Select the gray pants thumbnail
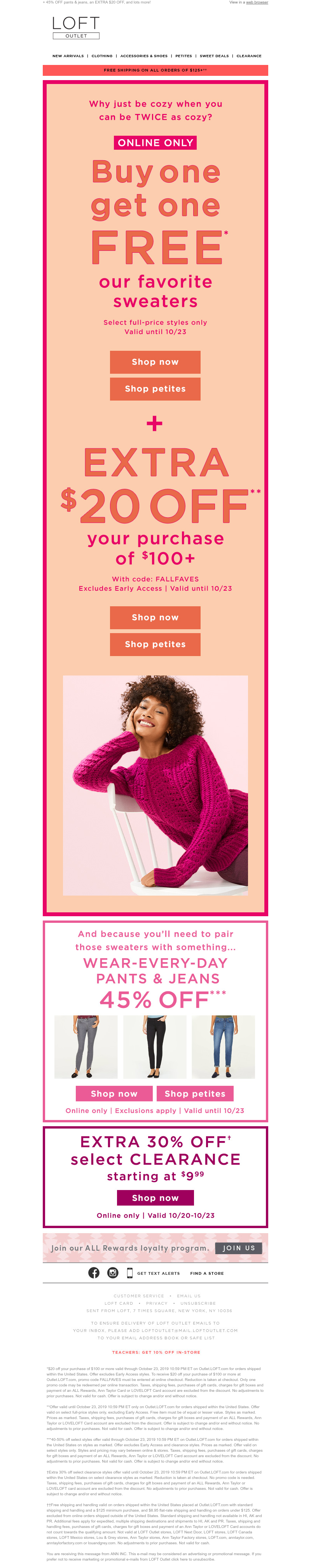The width and height of the screenshot is (311, 1568). click(86, 1046)
